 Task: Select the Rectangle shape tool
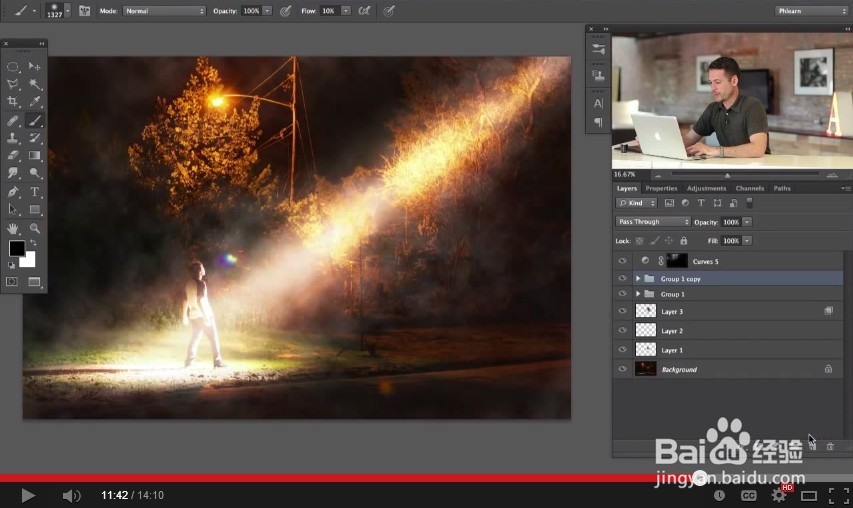(x=35, y=209)
